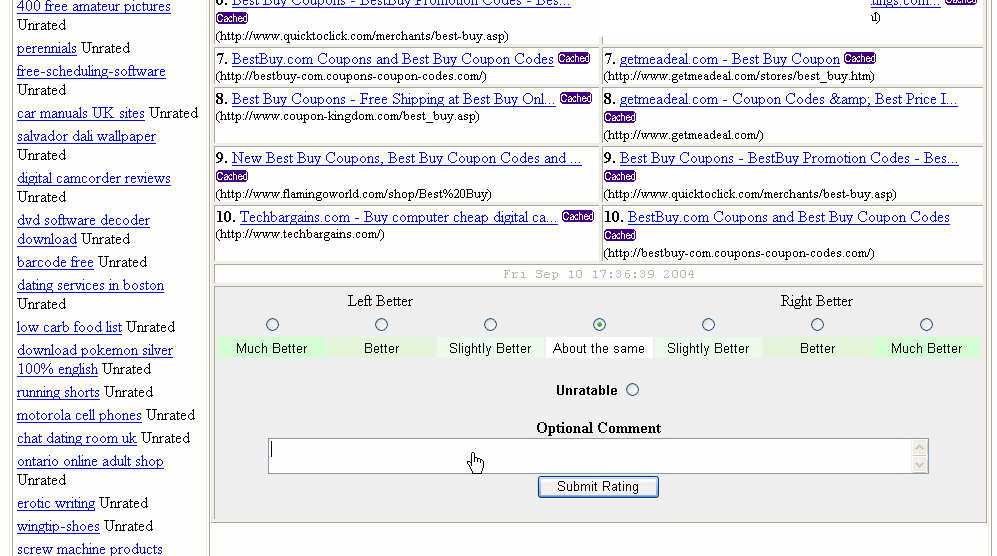
Task: Click the 'Fri Sep 10 17:36:39 2004' timestamp
Action: 598,274
